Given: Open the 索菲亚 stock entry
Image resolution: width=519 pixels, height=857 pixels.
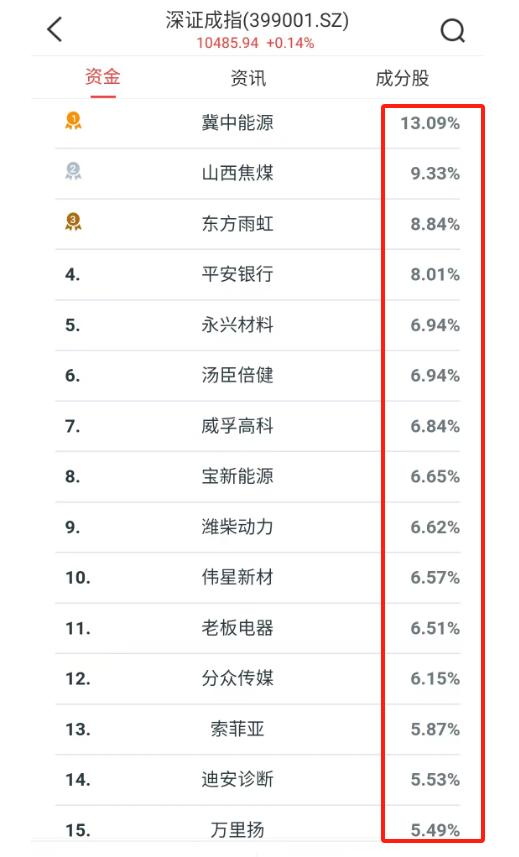Looking at the screenshot, I should coord(258,729).
